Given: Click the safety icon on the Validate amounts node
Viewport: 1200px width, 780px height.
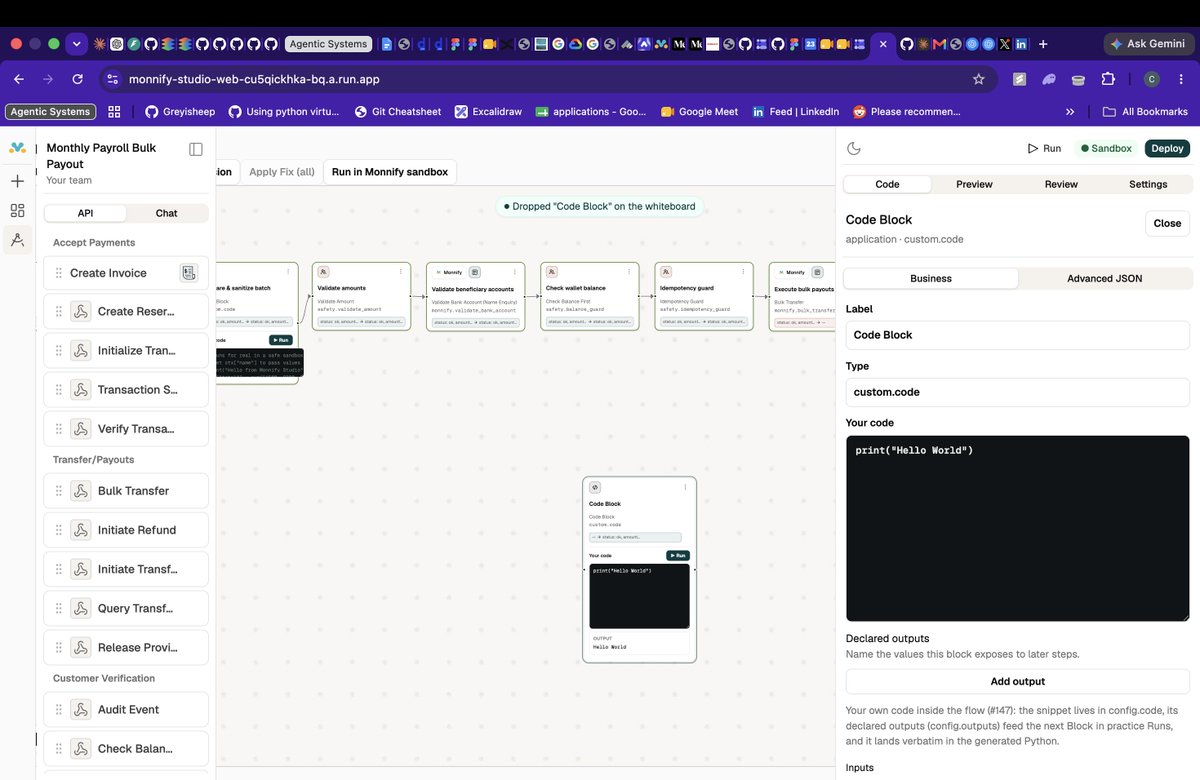Looking at the screenshot, I should coord(323,271).
